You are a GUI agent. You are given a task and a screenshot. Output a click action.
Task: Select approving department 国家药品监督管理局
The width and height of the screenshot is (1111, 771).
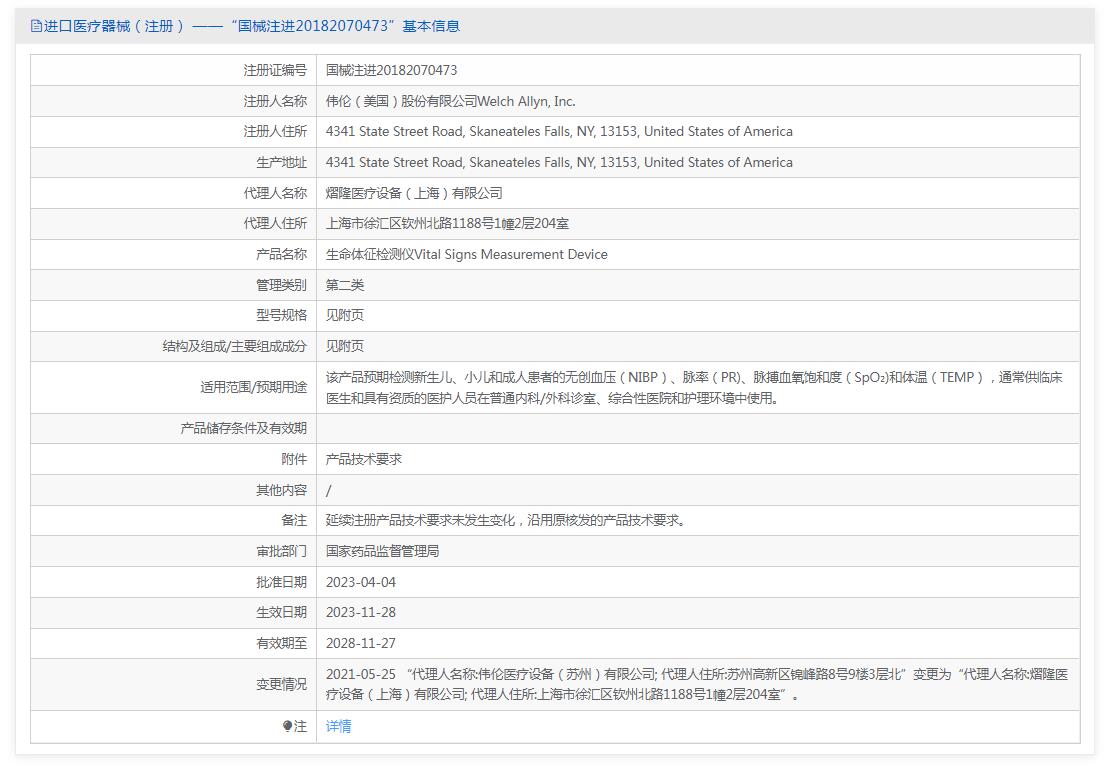383,551
